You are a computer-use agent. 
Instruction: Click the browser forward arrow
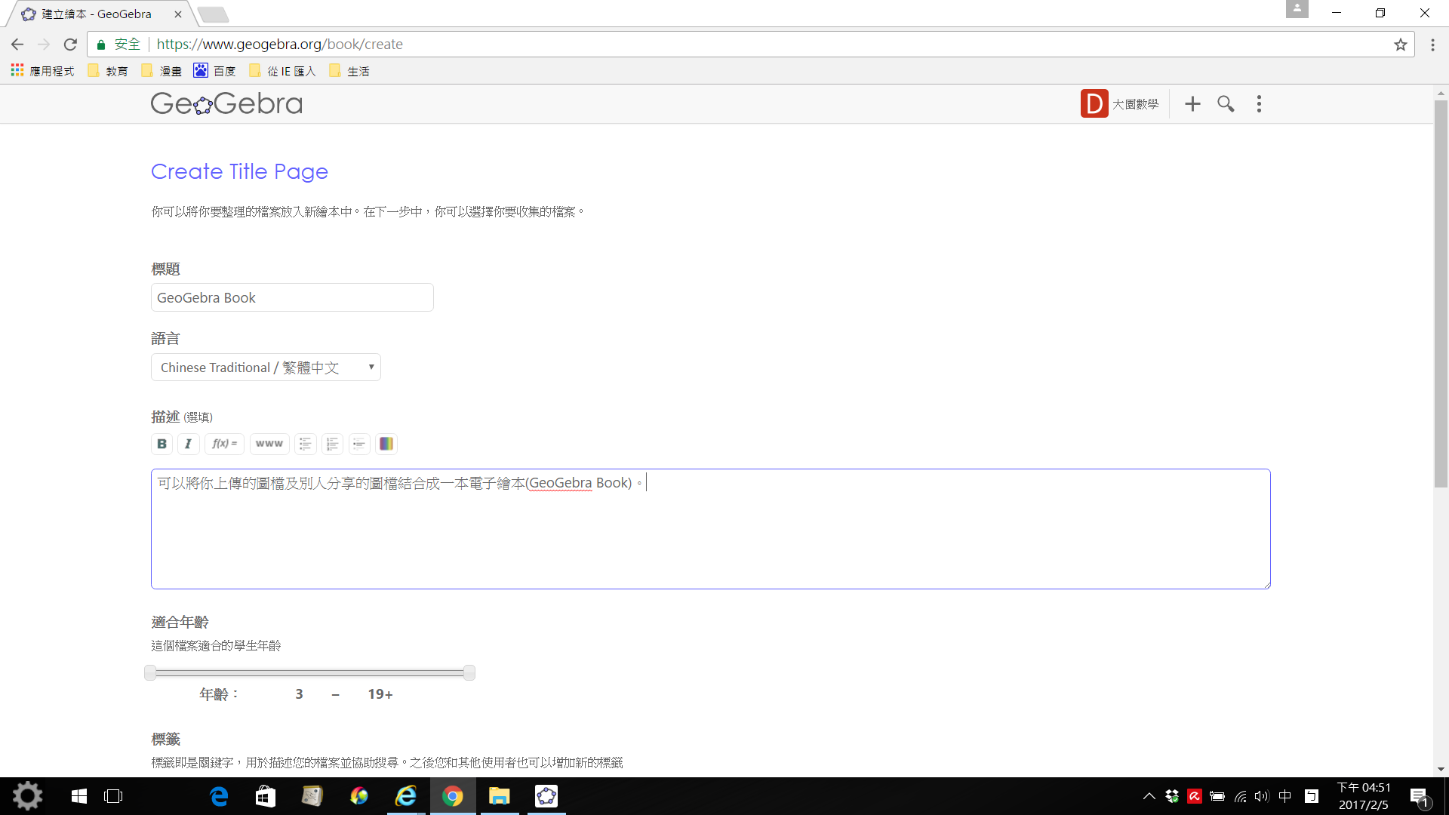point(44,44)
